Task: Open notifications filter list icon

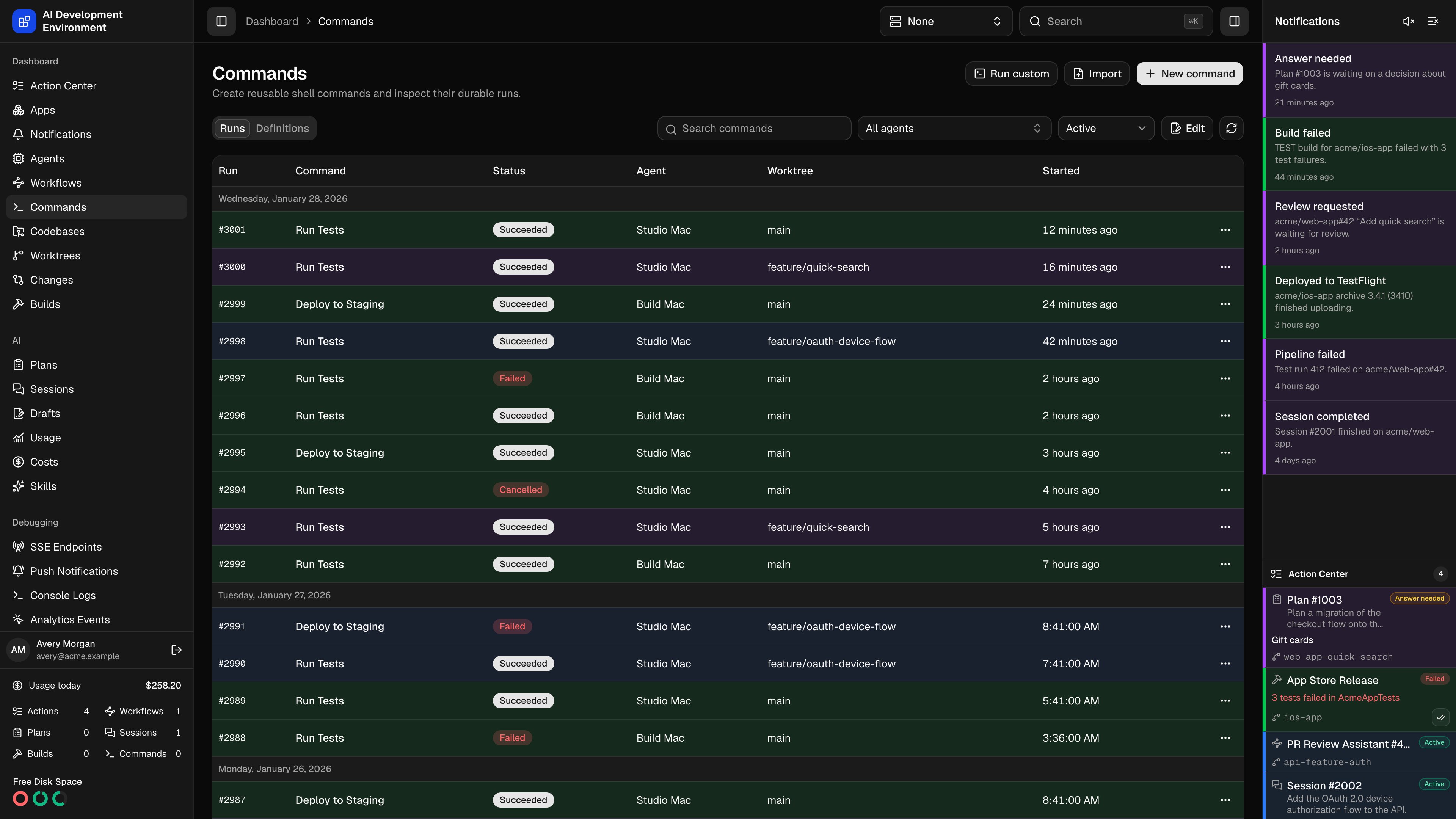Action: click(1433, 22)
